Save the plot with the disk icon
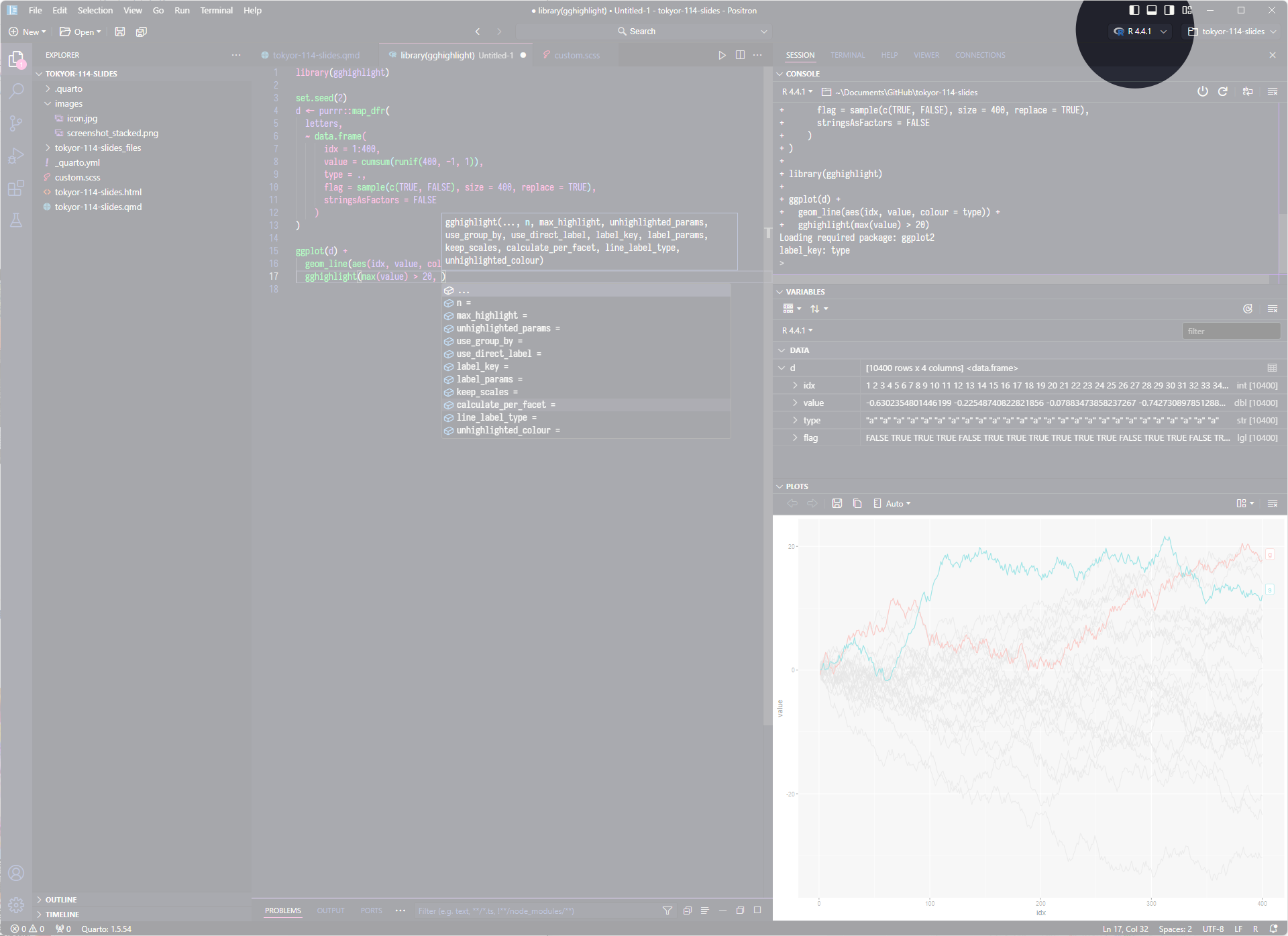 pos(837,503)
